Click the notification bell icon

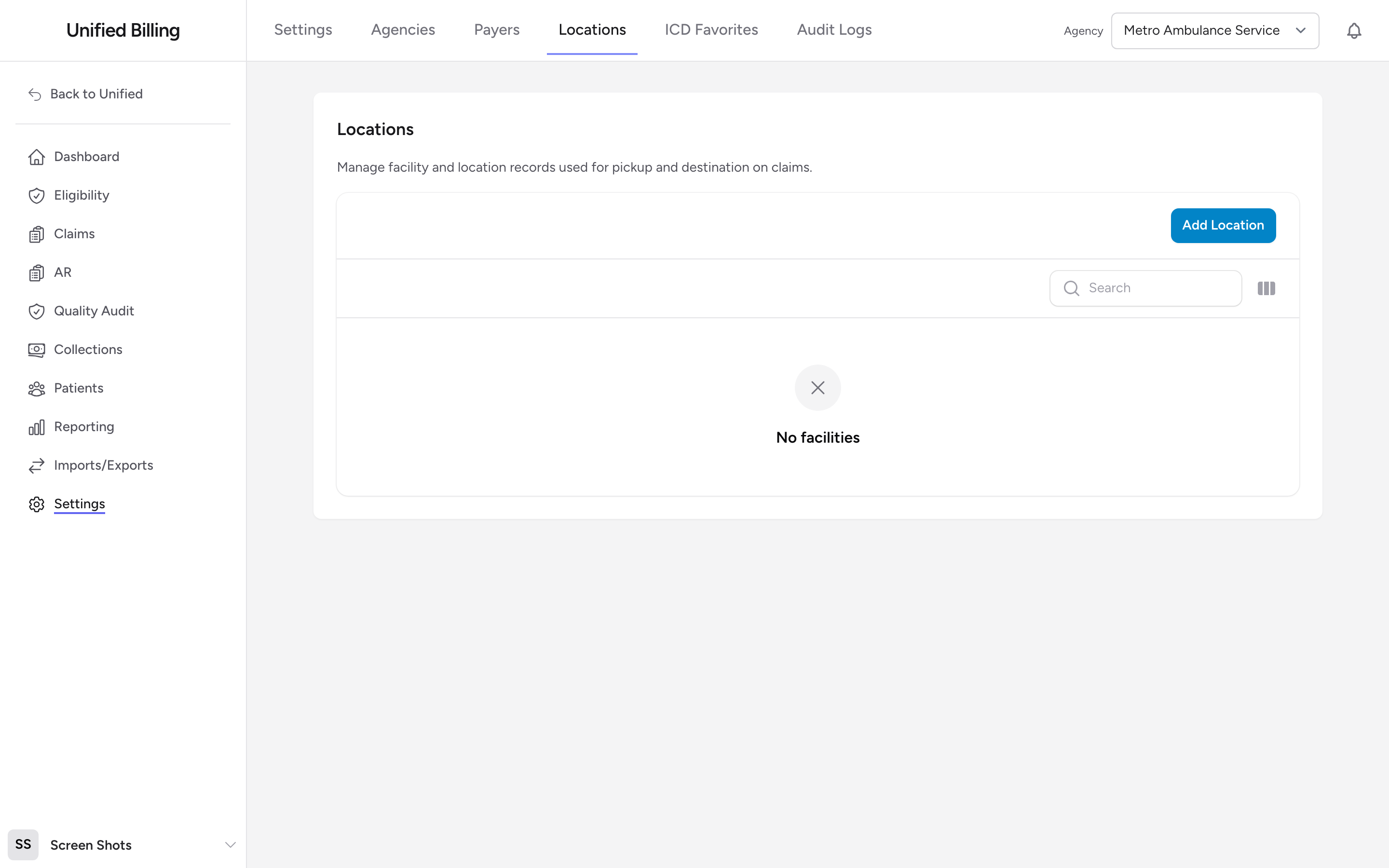pyautogui.click(x=1353, y=30)
